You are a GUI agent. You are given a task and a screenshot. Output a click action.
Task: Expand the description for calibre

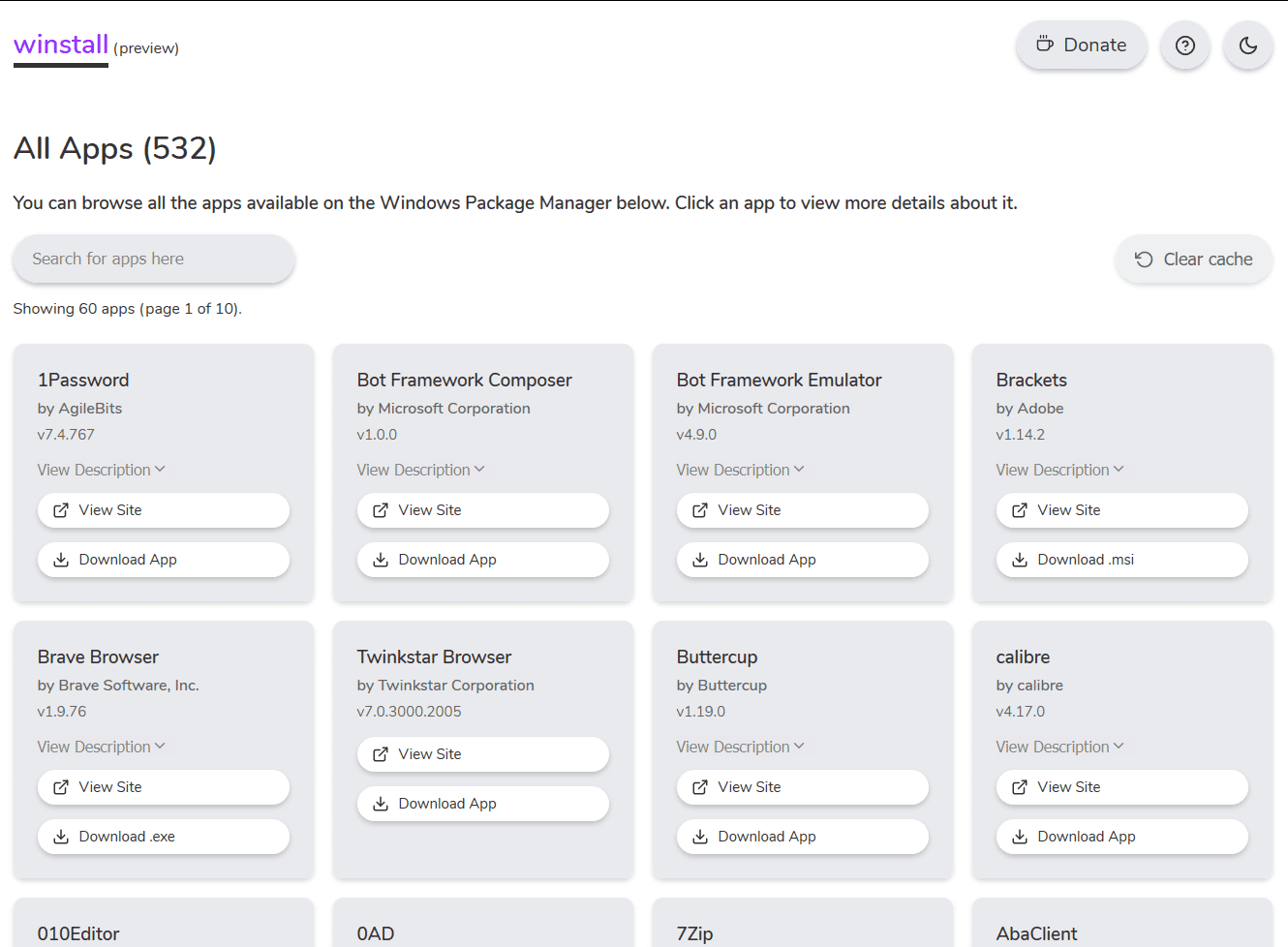1059,746
